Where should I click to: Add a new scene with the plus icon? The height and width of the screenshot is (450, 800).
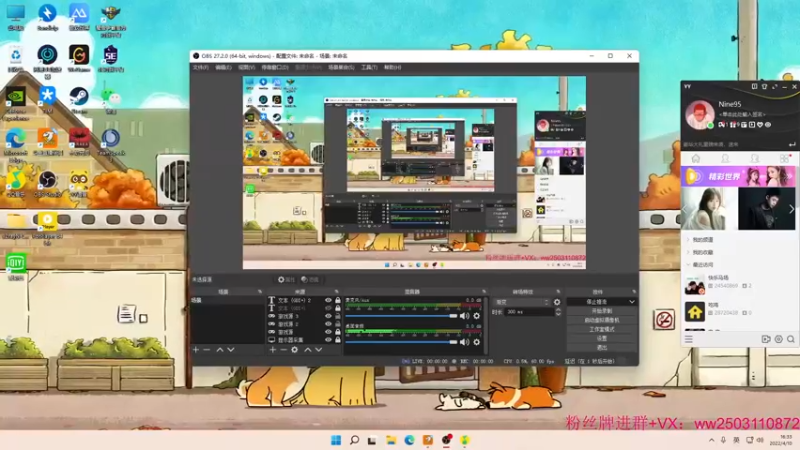click(196, 349)
